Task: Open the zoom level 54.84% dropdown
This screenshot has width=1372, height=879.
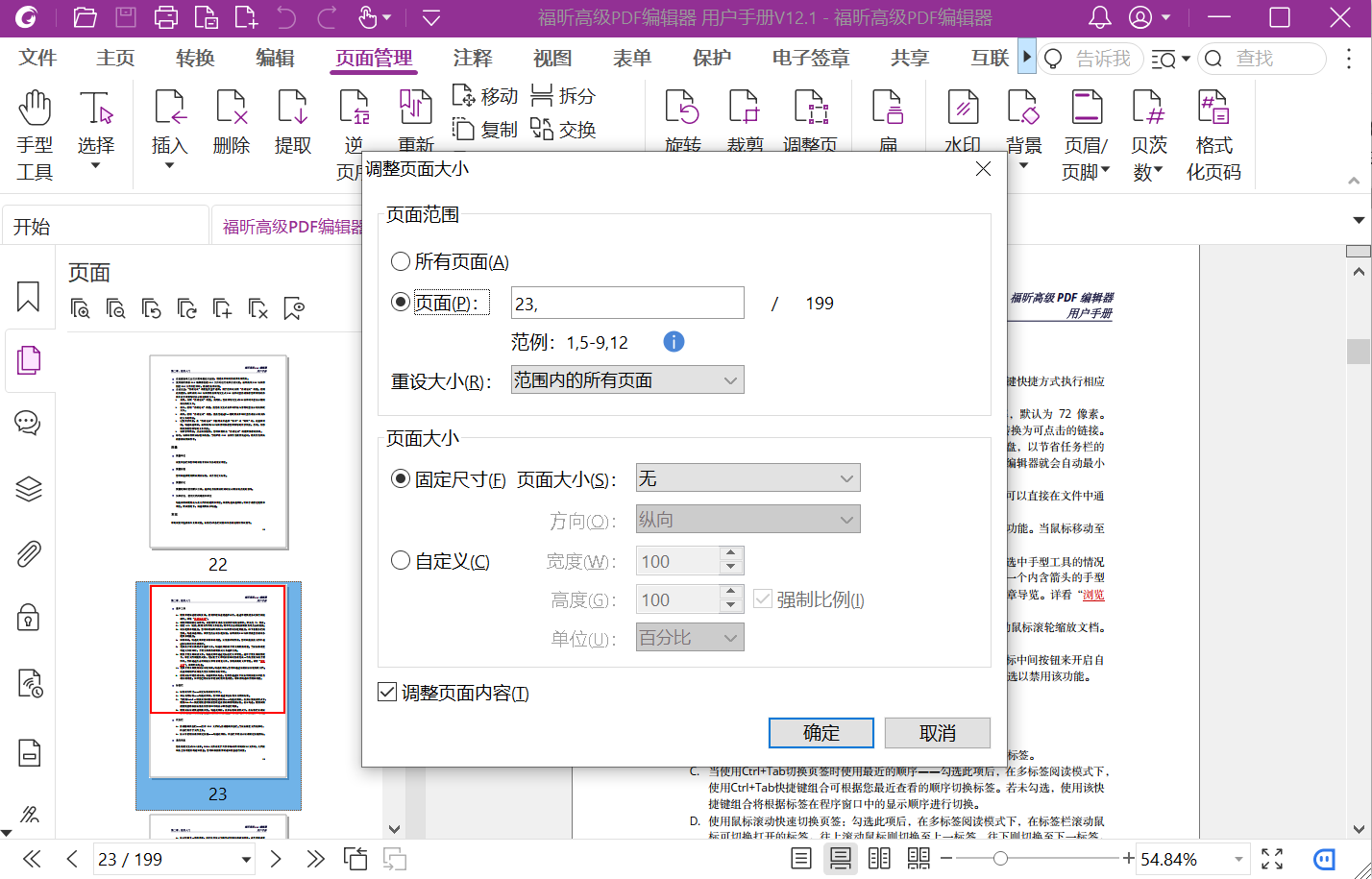Action: pyautogui.click(x=1238, y=859)
